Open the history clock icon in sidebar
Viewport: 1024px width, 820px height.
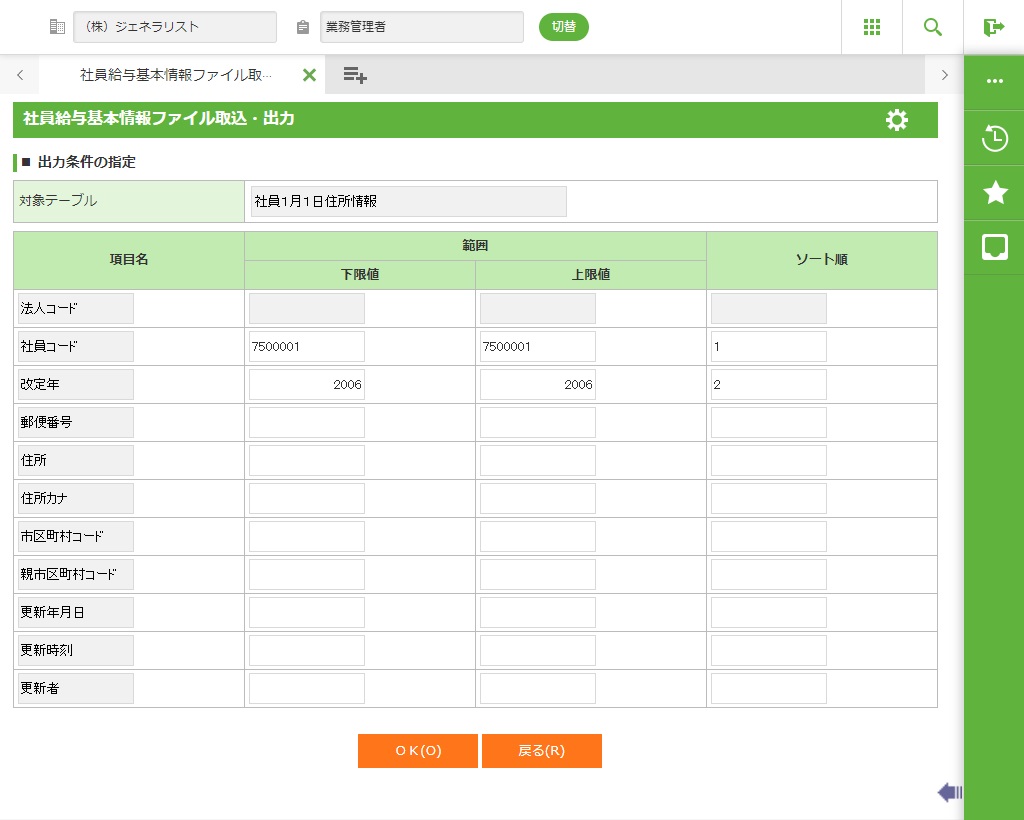click(995, 138)
